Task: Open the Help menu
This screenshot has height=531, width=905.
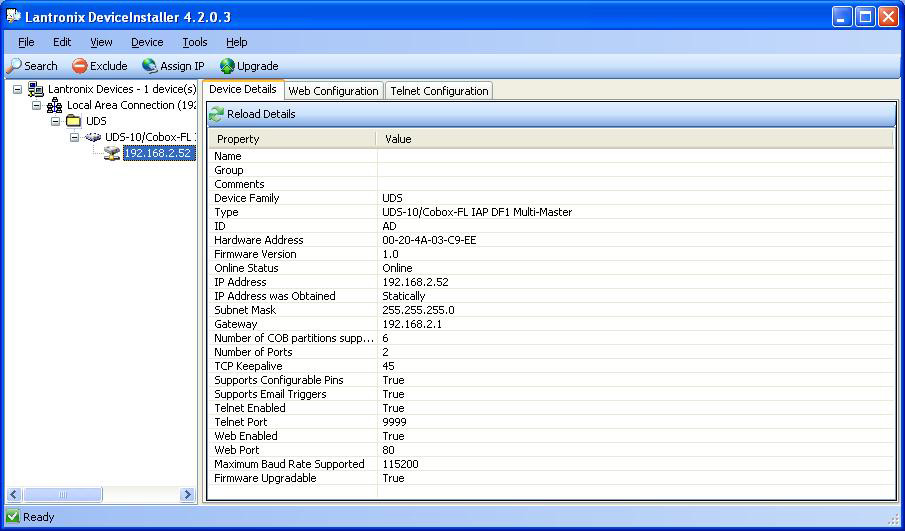Action: click(x=237, y=42)
